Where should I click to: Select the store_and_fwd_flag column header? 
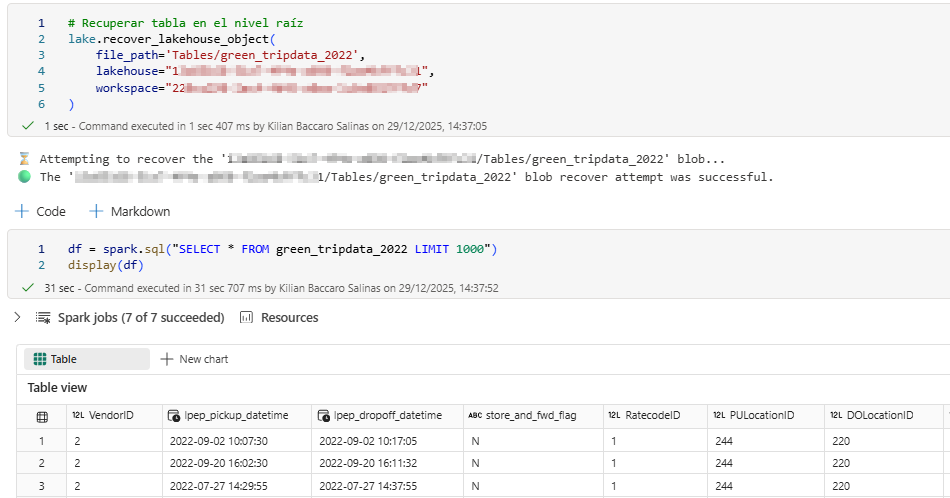coord(533,416)
